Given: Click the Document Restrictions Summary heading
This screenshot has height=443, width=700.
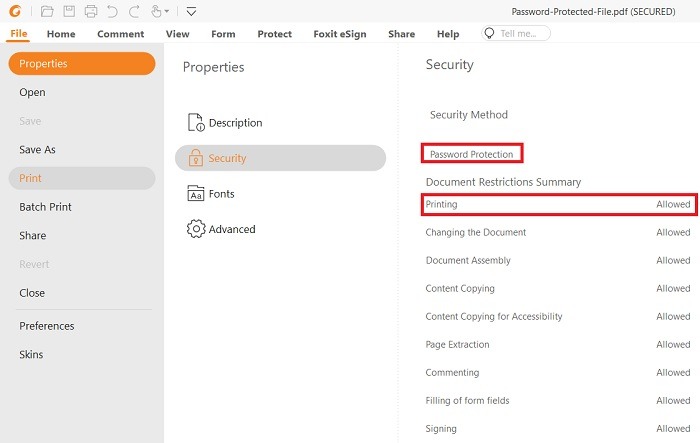Looking at the screenshot, I should pyautogui.click(x=503, y=182).
